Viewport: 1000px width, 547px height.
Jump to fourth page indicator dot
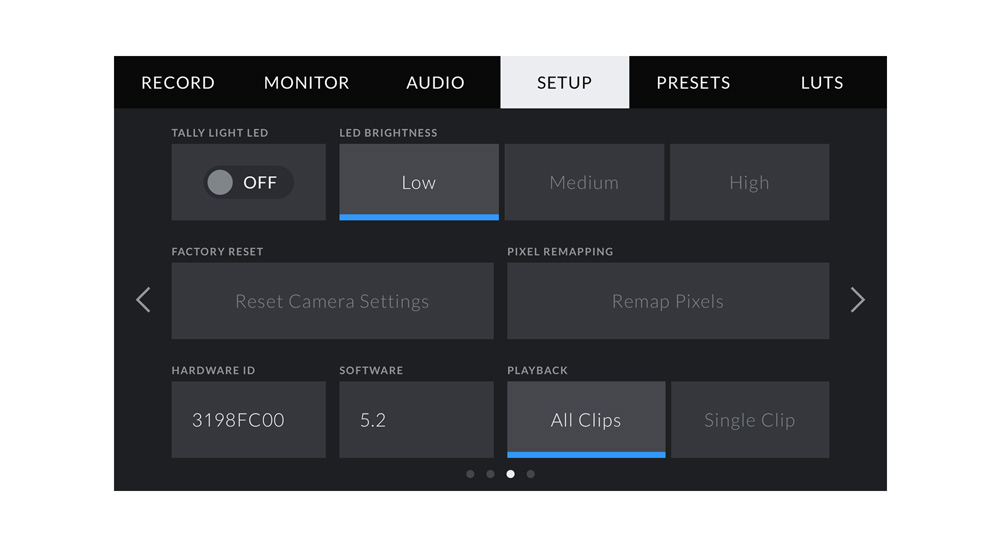tap(531, 474)
